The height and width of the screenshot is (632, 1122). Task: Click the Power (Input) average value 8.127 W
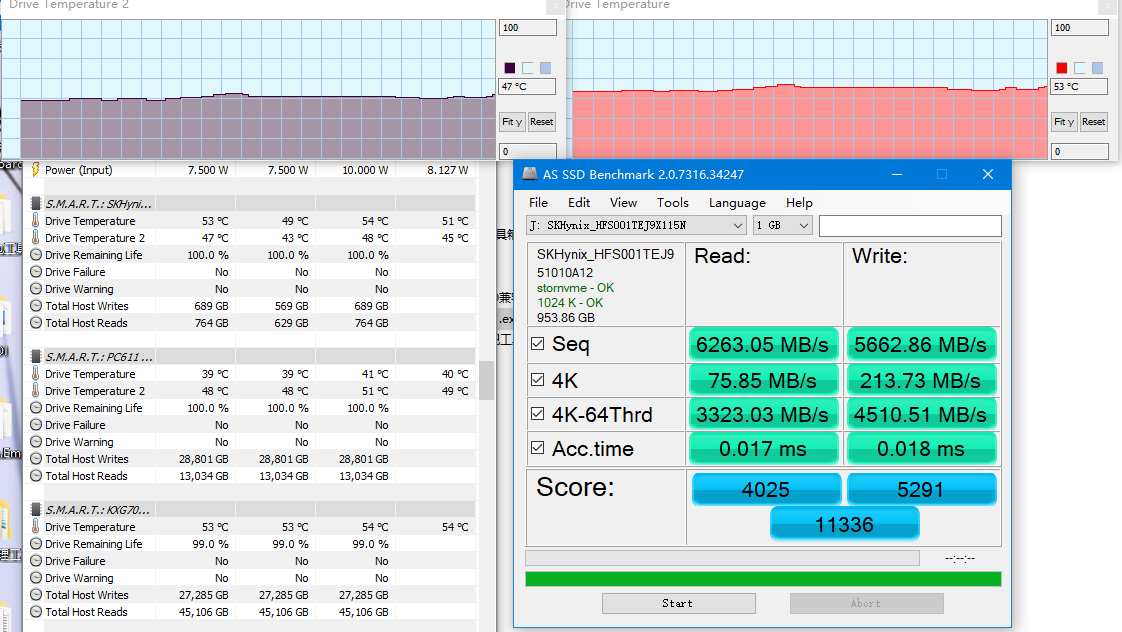point(448,170)
